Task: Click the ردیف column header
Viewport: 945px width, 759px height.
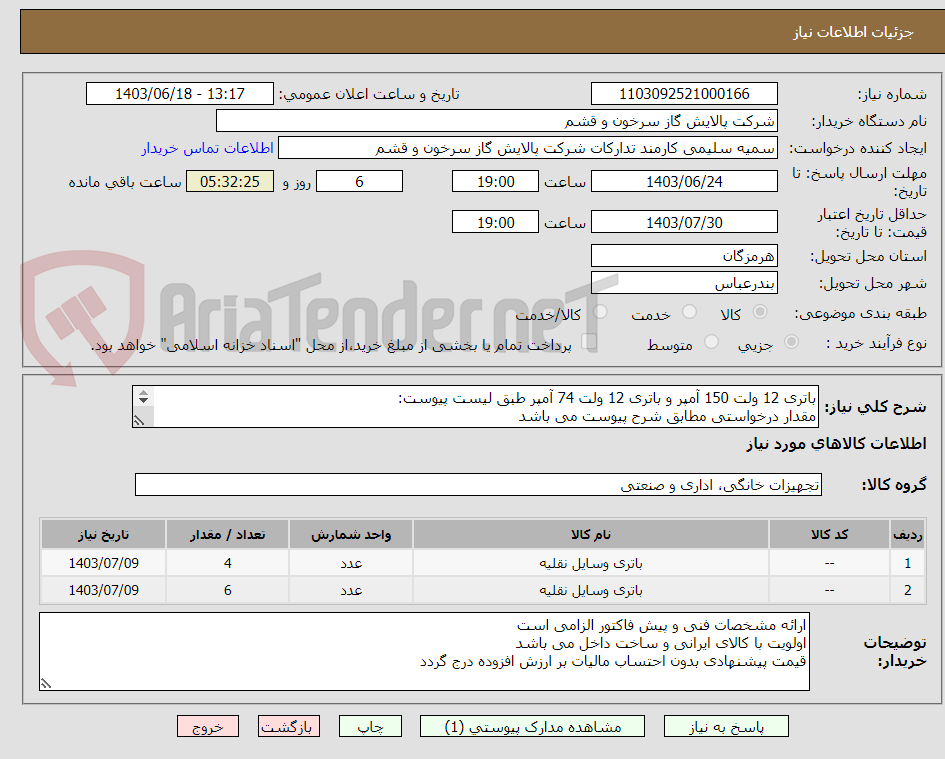Action: (908, 535)
